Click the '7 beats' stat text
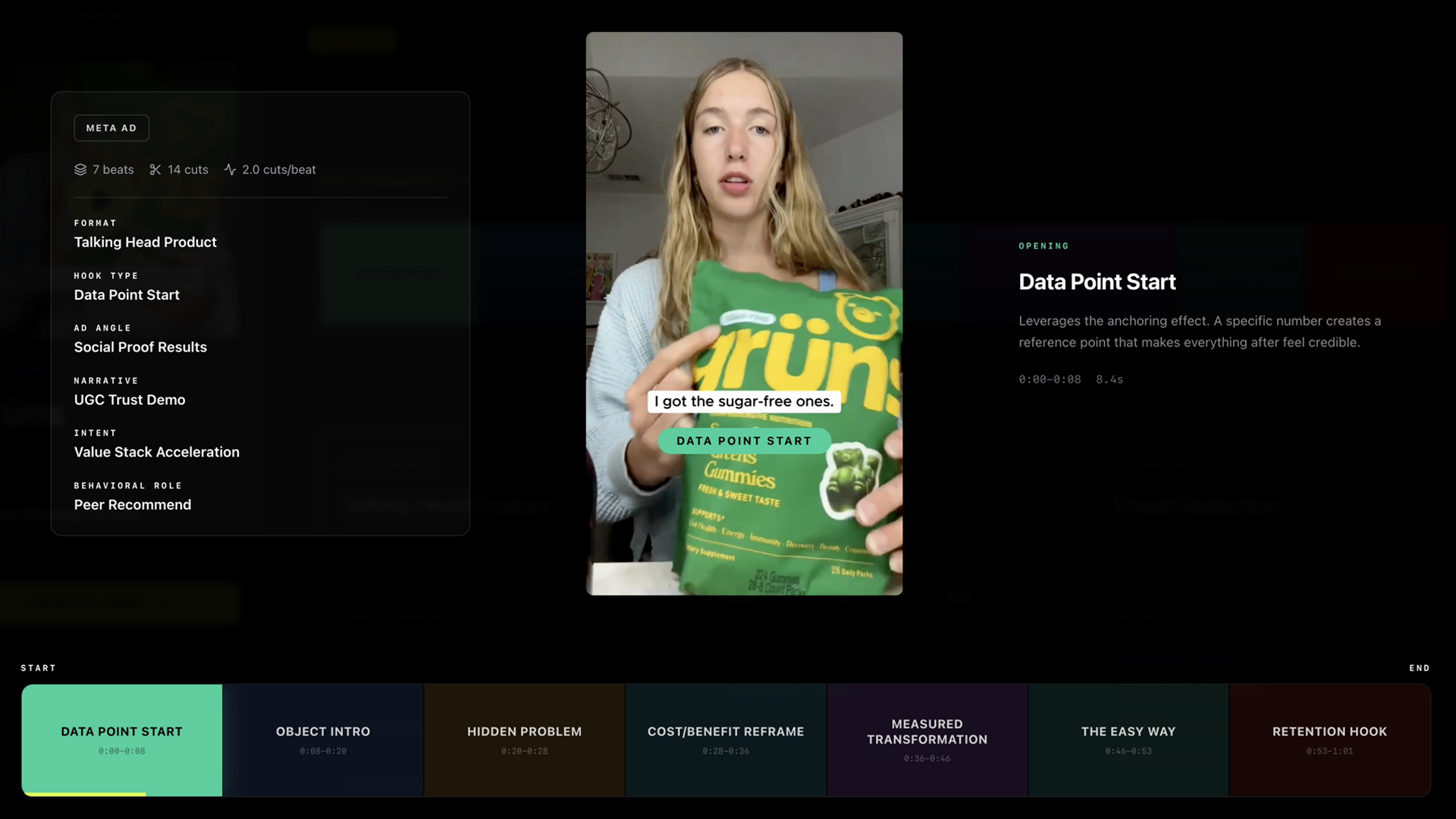This screenshot has width=1456, height=819. (x=113, y=170)
